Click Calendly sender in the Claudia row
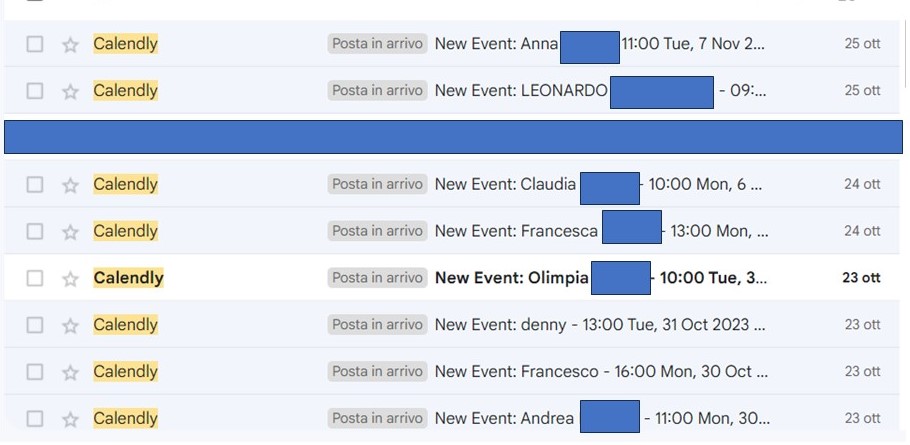 click(x=125, y=185)
